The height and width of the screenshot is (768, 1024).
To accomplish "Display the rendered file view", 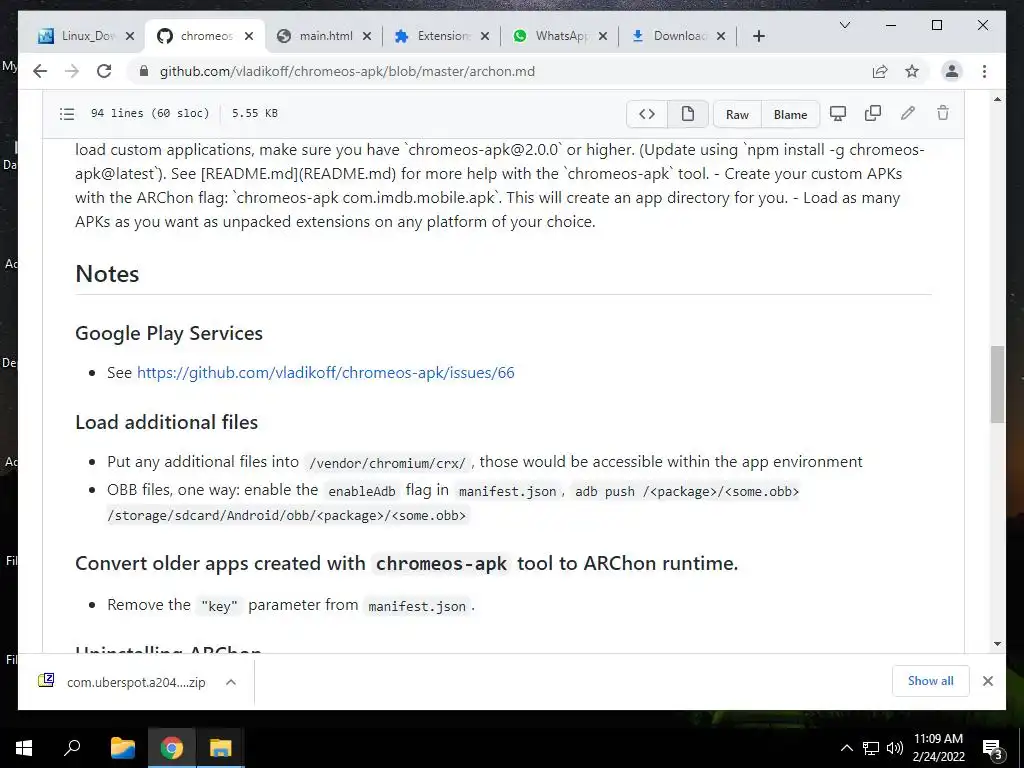I will [x=688, y=114].
